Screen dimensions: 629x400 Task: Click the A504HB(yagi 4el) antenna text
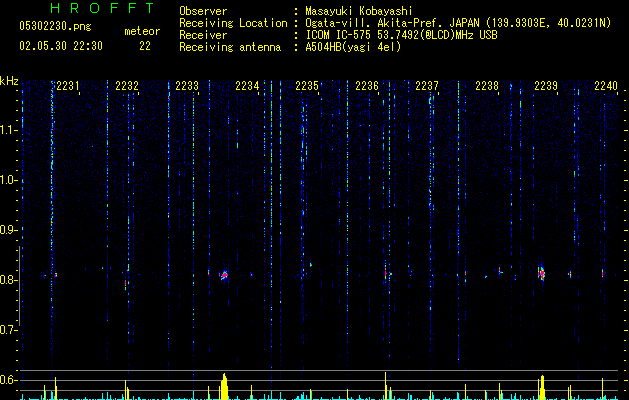coord(353,47)
